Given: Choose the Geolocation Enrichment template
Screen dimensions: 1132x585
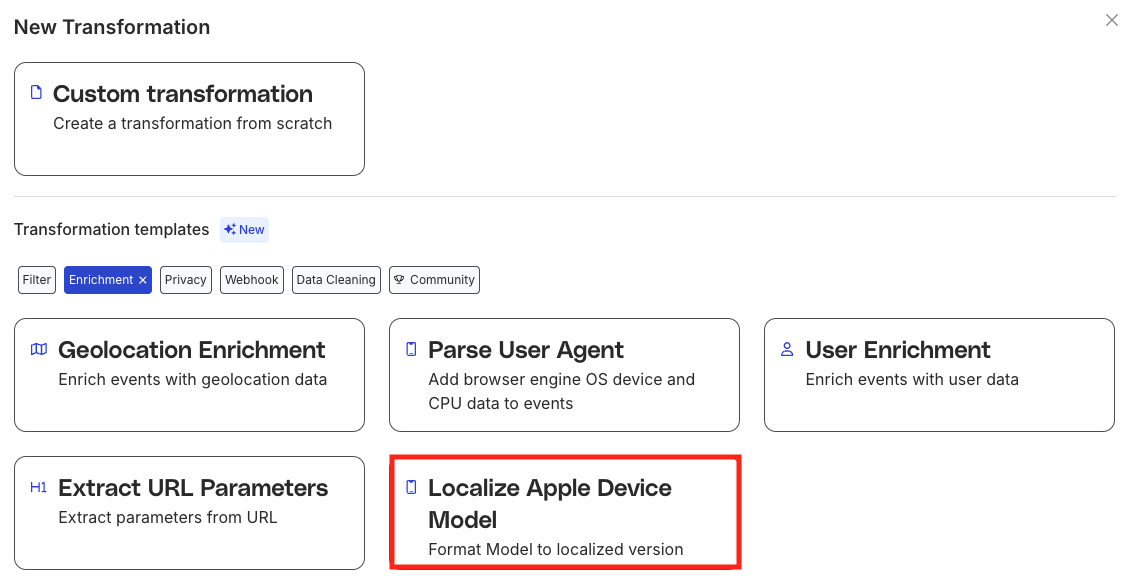Looking at the screenshot, I should pyautogui.click(x=189, y=375).
